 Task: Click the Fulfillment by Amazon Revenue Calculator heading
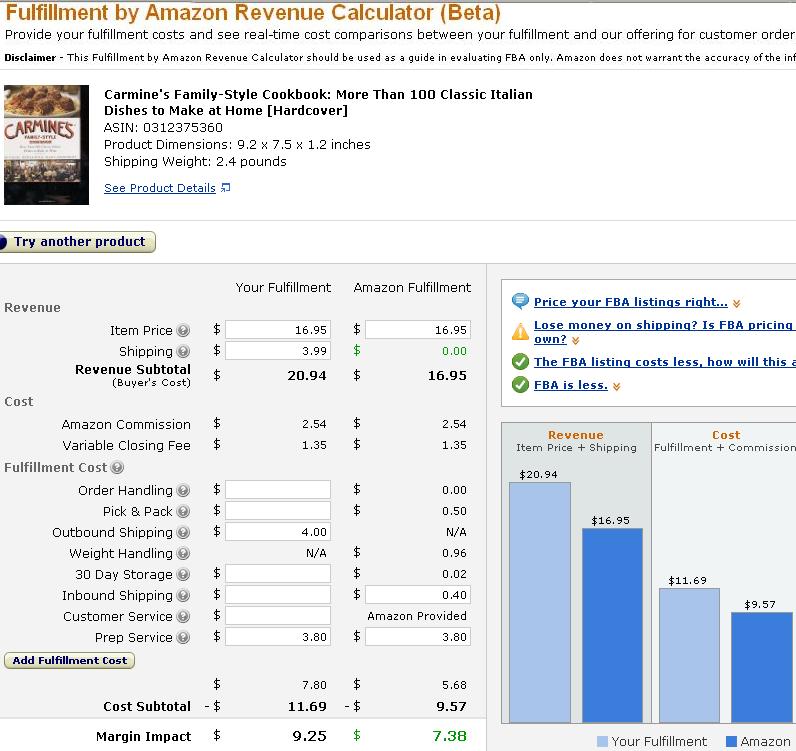pyautogui.click(x=253, y=13)
